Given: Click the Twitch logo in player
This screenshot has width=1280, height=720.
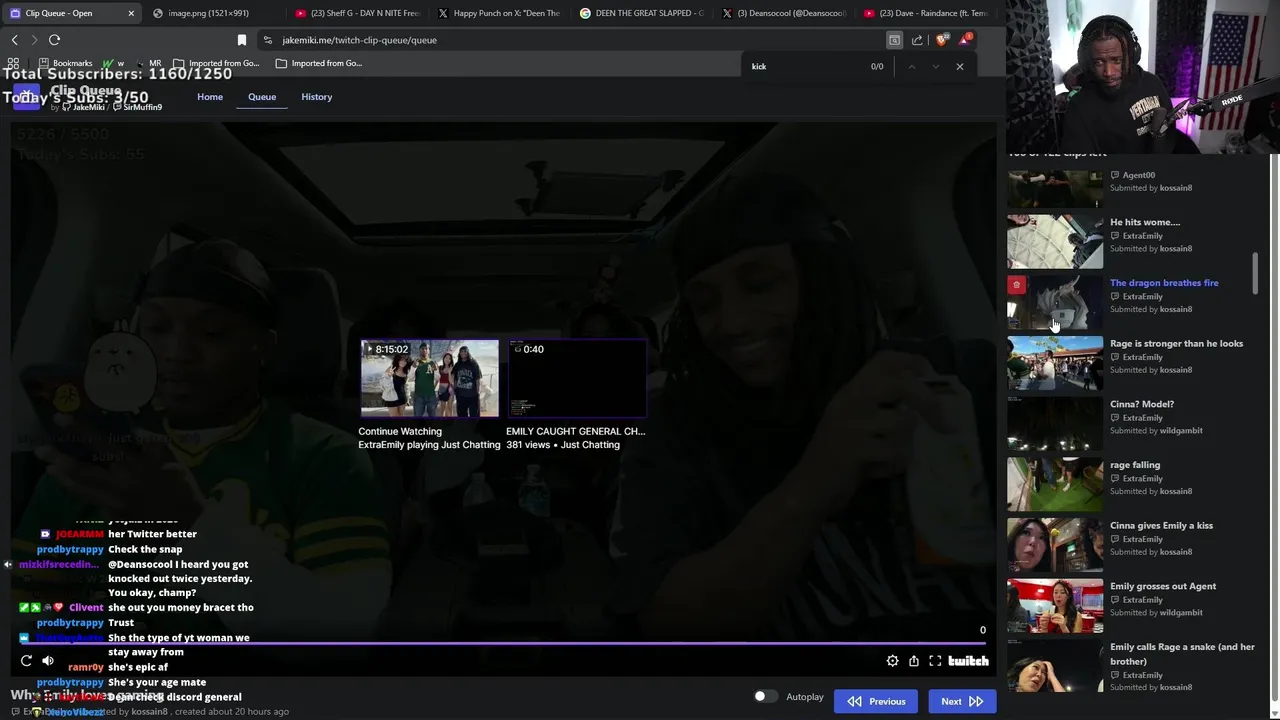Looking at the screenshot, I should [968, 661].
